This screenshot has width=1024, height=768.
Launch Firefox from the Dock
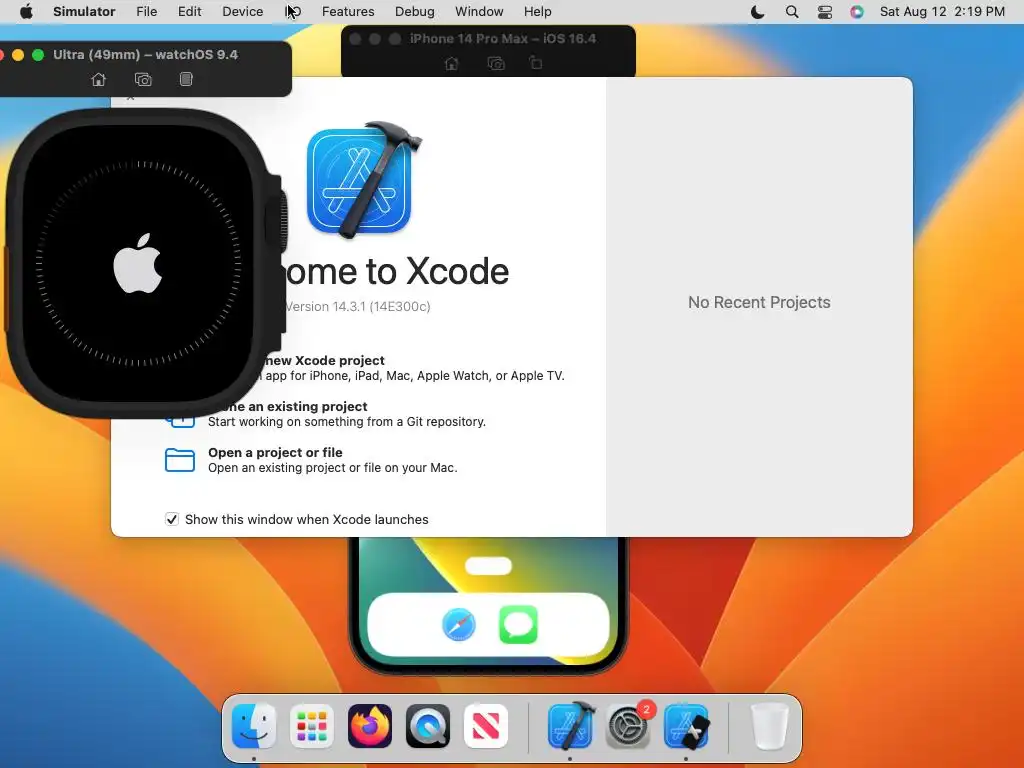(x=370, y=726)
